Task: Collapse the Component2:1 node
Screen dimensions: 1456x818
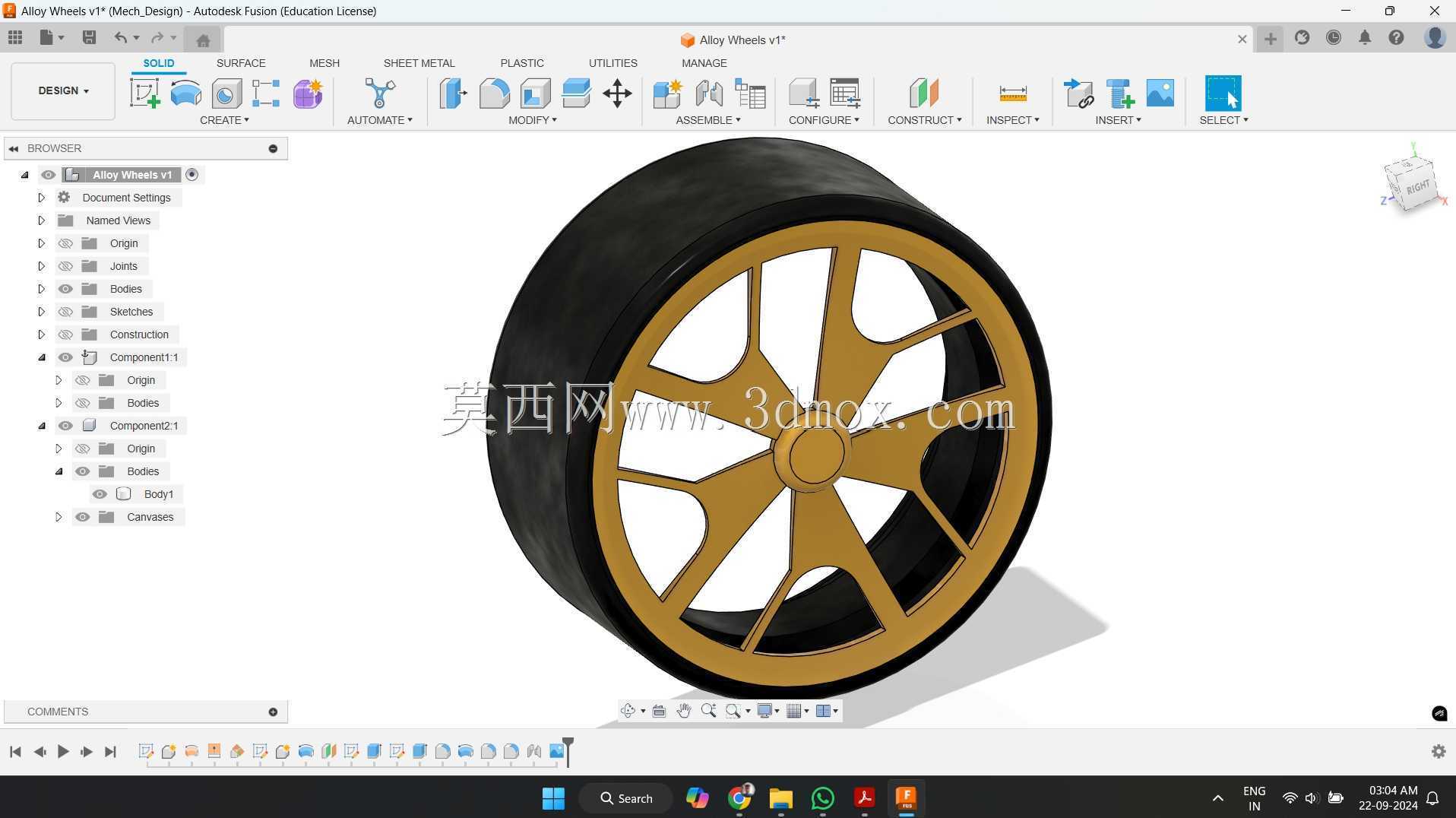Action: point(41,426)
